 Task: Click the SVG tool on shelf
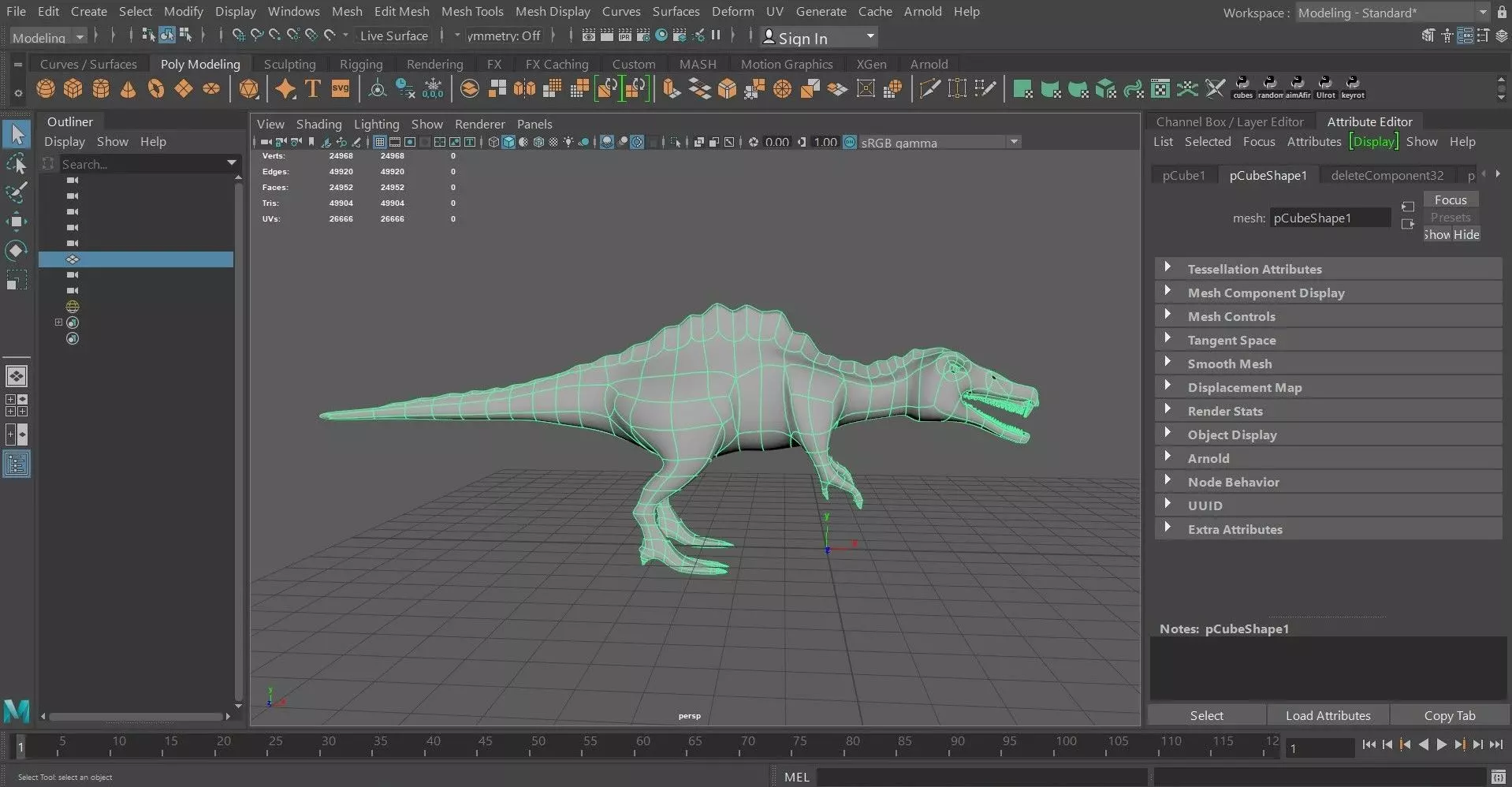[341, 89]
